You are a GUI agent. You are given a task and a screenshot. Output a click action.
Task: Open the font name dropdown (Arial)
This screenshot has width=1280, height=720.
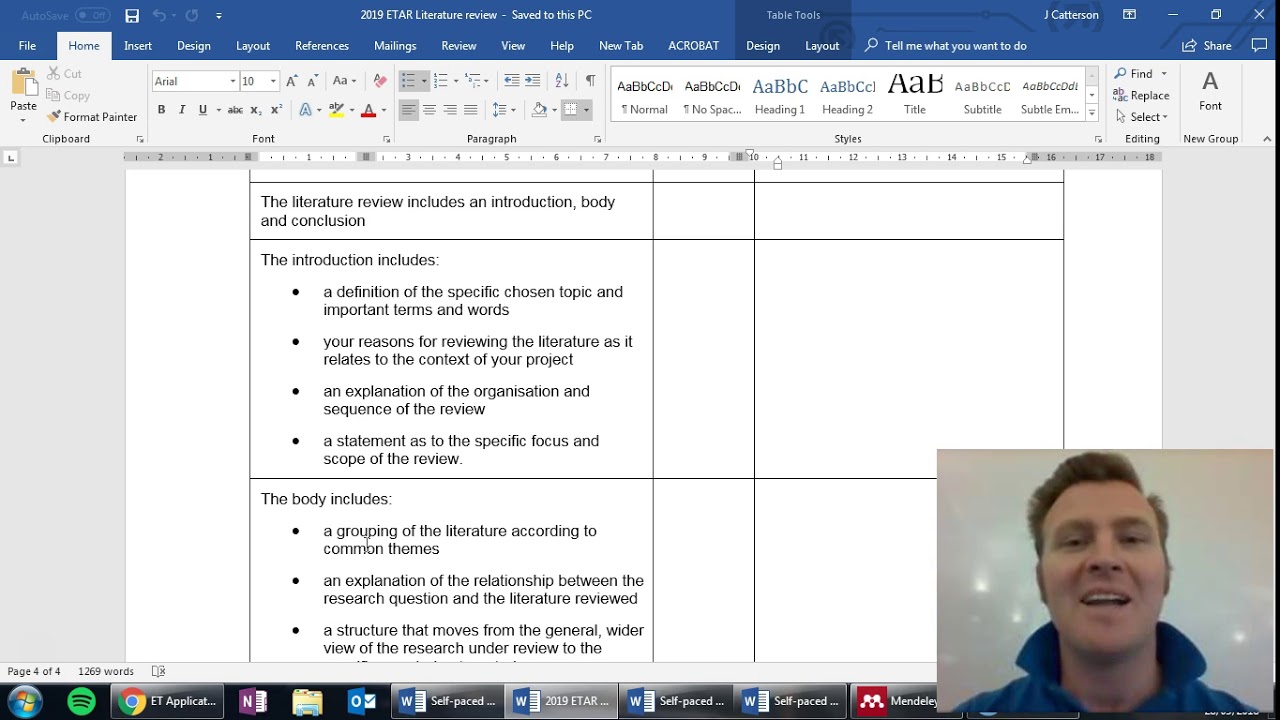pyautogui.click(x=233, y=81)
